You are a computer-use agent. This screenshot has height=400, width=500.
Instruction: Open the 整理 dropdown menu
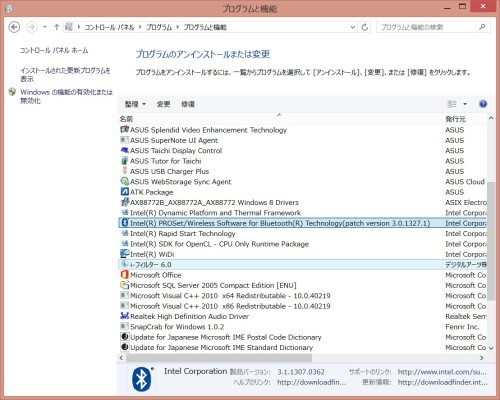(135, 104)
